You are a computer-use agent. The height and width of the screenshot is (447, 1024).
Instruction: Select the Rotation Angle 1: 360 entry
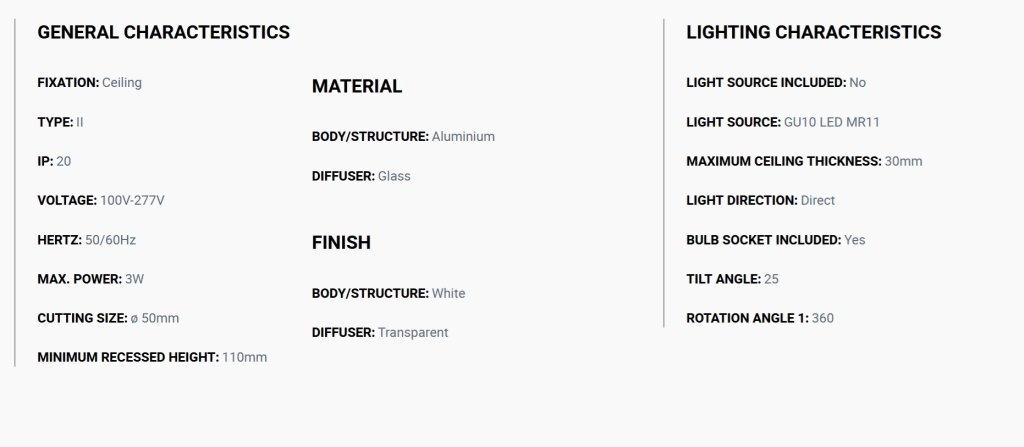[x=760, y=318]
